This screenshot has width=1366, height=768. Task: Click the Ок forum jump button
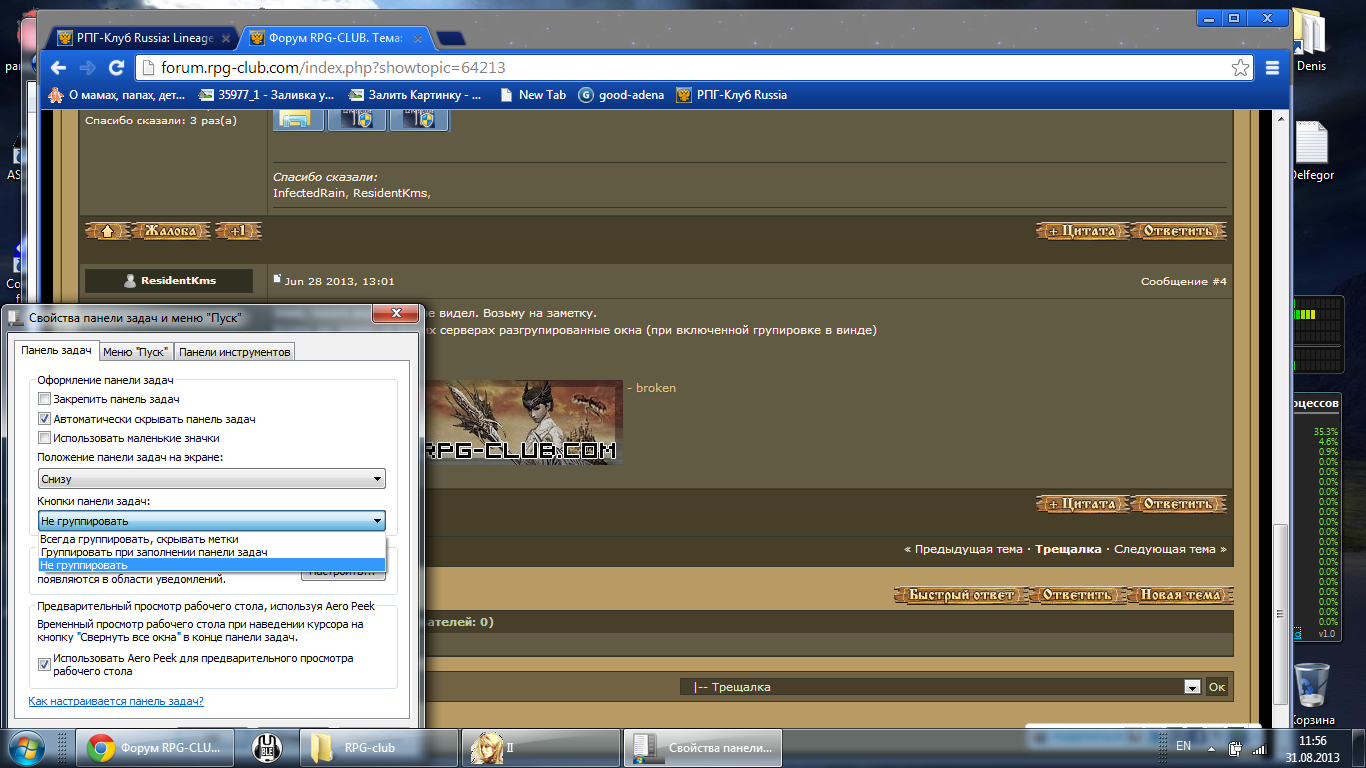tap(1216, 687)
